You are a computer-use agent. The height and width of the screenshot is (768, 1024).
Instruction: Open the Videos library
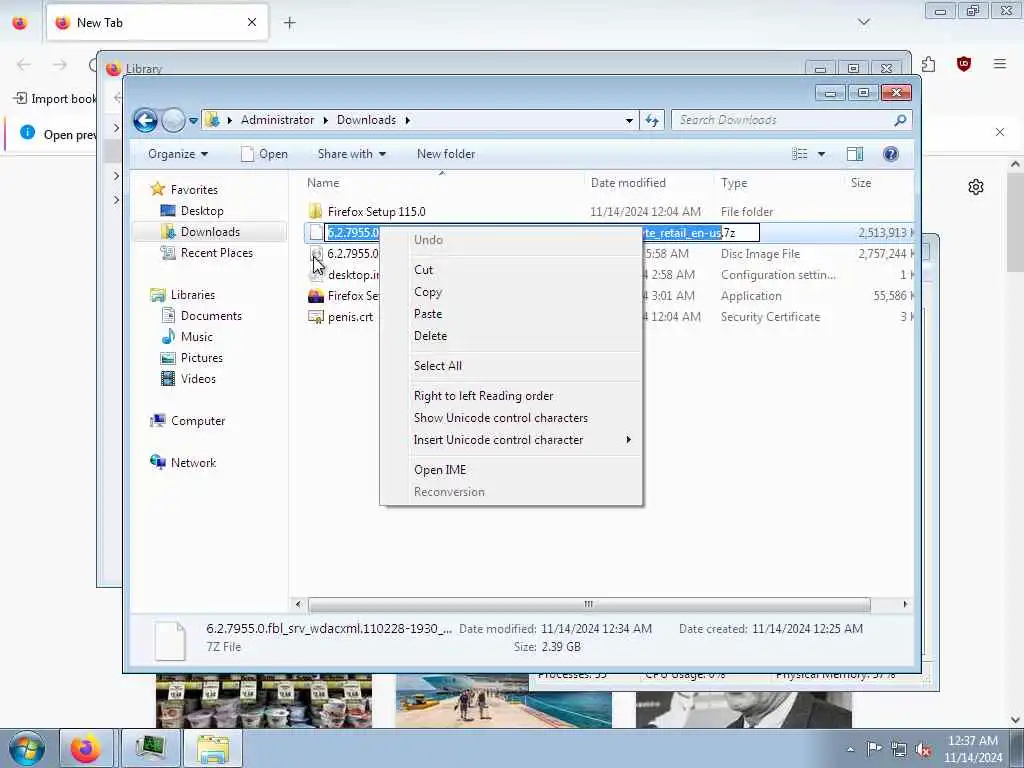pos(198,379)
